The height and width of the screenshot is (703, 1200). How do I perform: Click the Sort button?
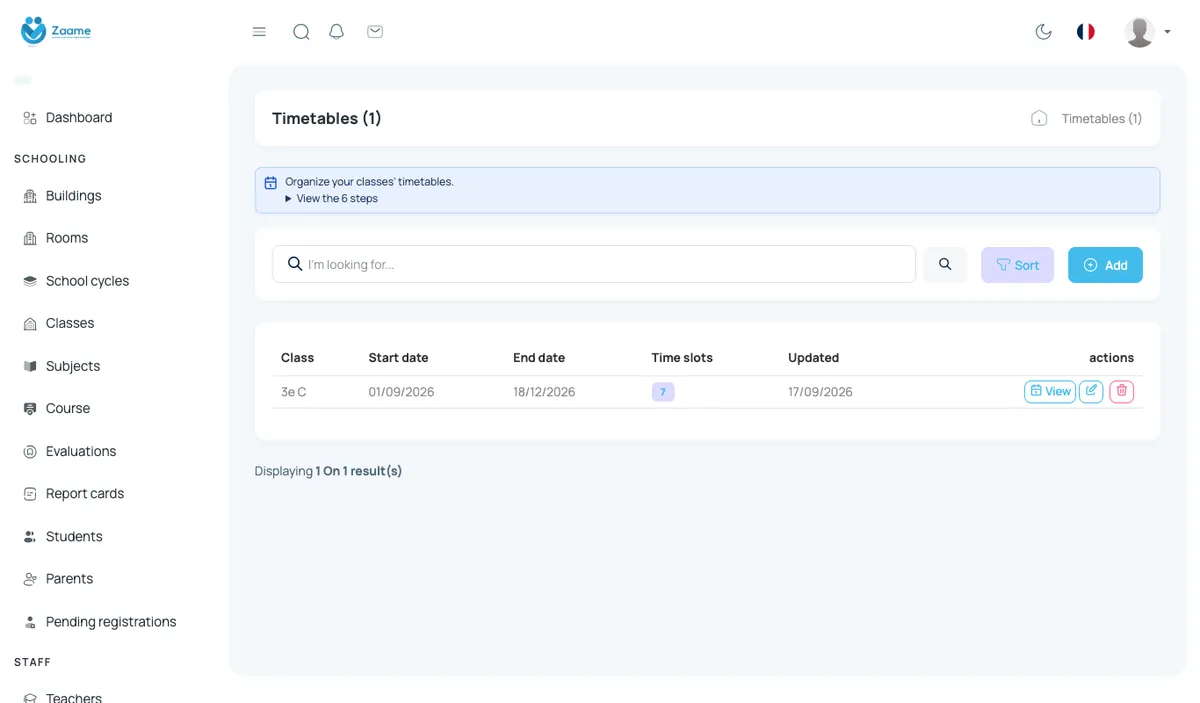1017,265
